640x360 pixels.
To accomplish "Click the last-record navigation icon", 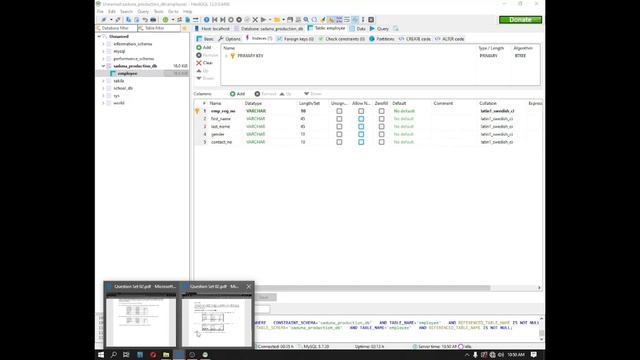I will [223, 20].
